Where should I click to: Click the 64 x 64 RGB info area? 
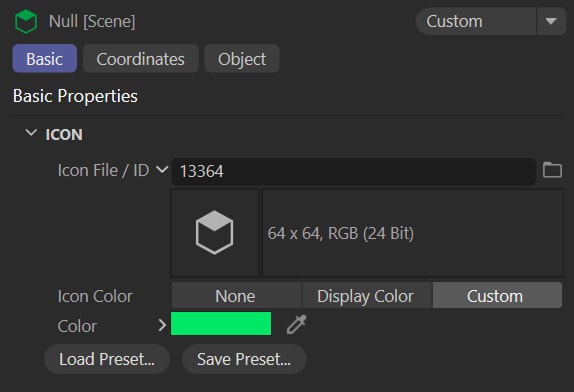click(413, 233)
